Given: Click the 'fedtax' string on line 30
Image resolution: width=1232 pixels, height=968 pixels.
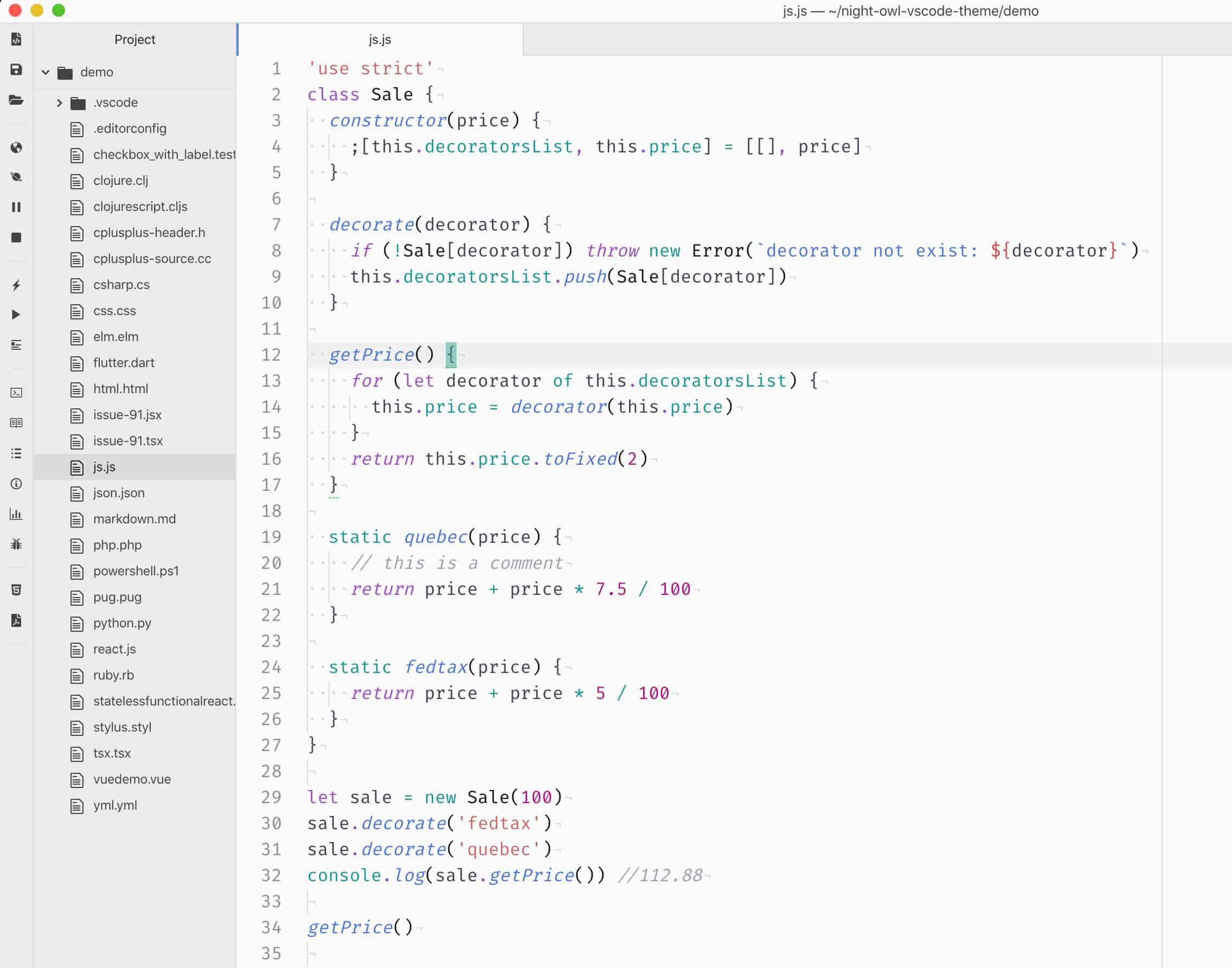Looking at the screenshot, I should (x=499, y=824).
